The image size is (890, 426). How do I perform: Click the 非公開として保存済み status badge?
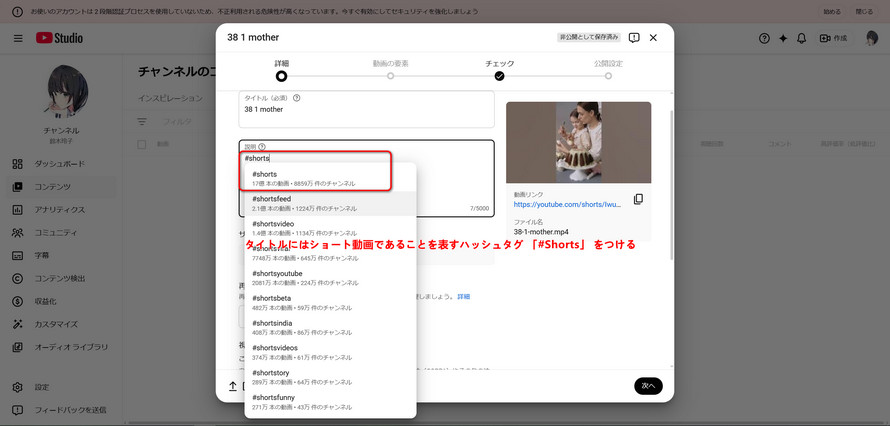[x=589, y=37]
